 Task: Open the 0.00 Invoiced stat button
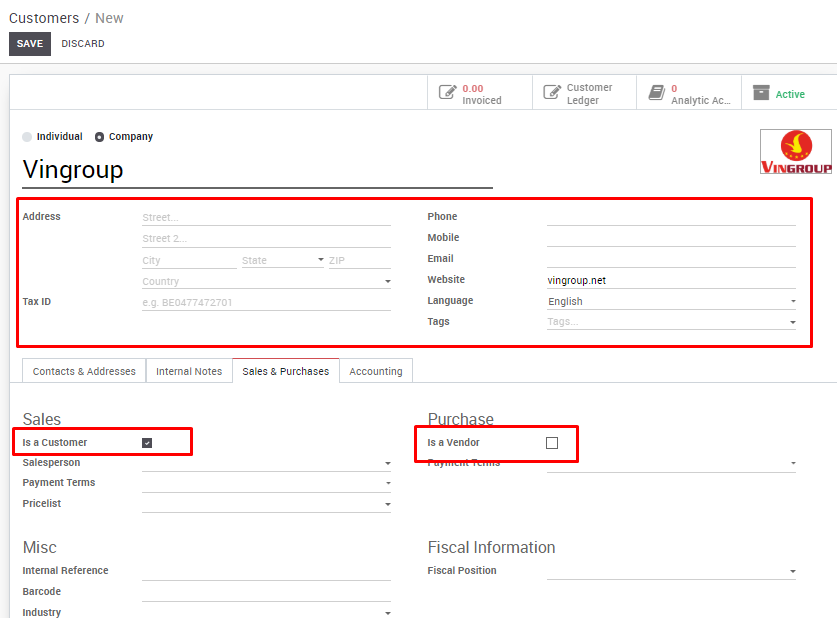click(480, 93)
